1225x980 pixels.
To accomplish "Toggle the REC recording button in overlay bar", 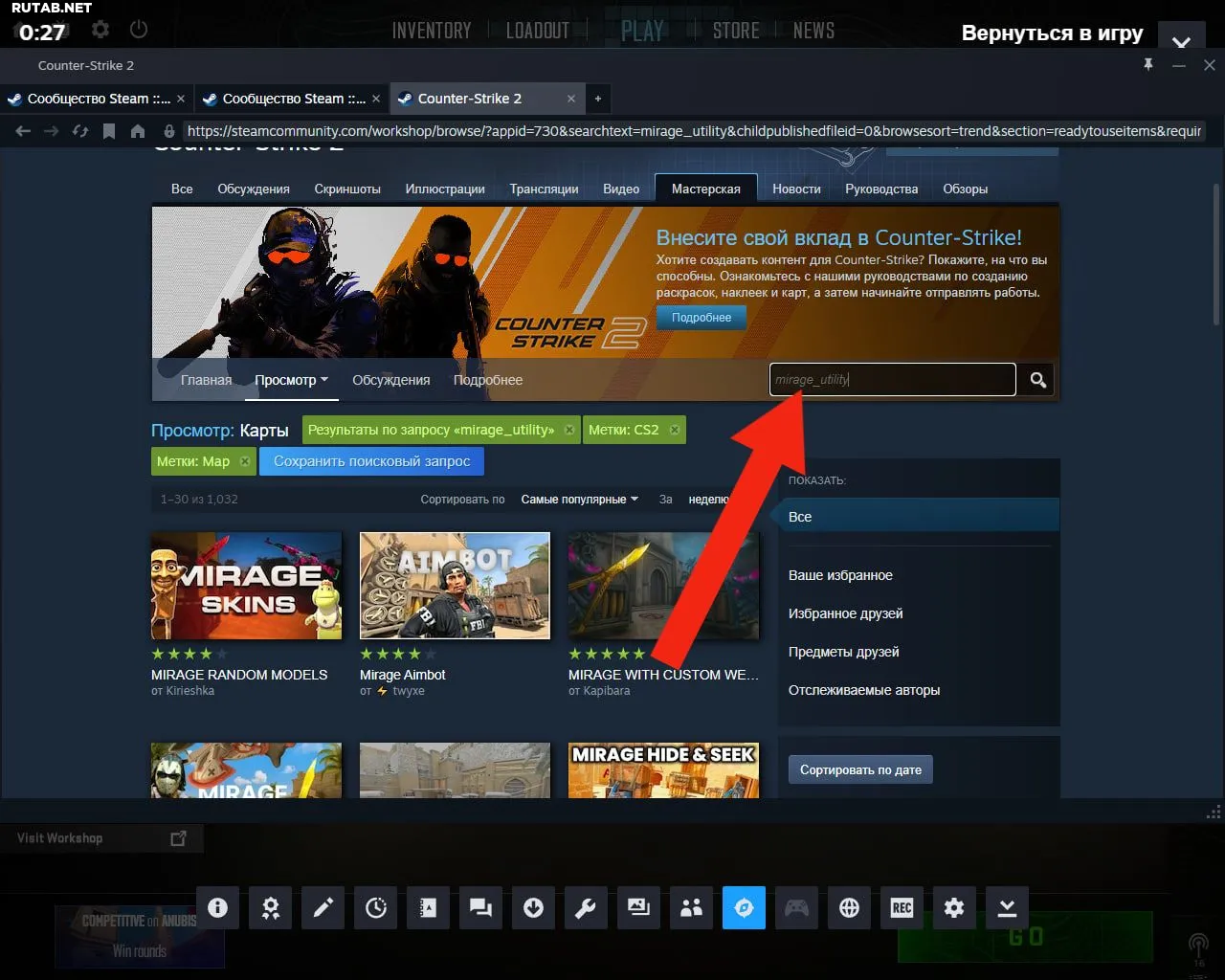I will (902, 907).
